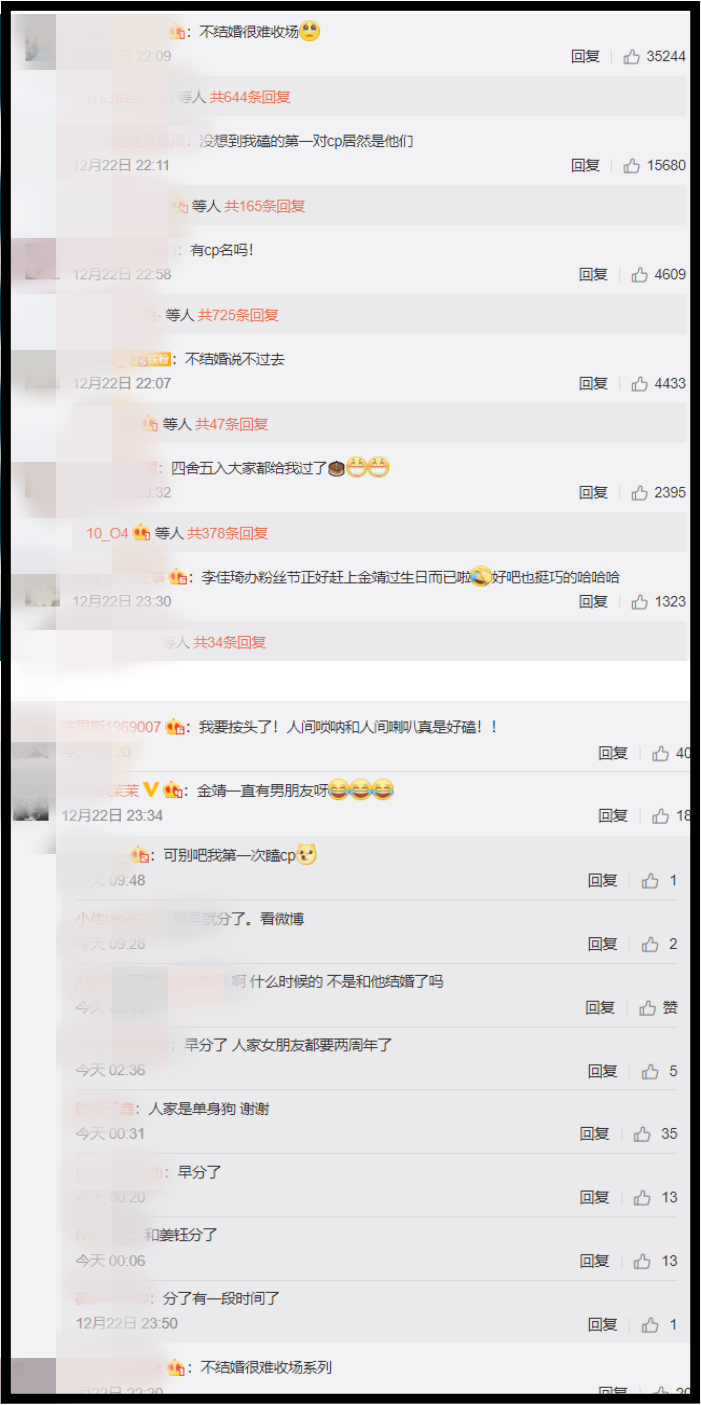Image resolution: width=701 pixels, height=1405 pixels.
Task: Like the '有cp名吗!' comment
Action: click(x=640, y=275)
